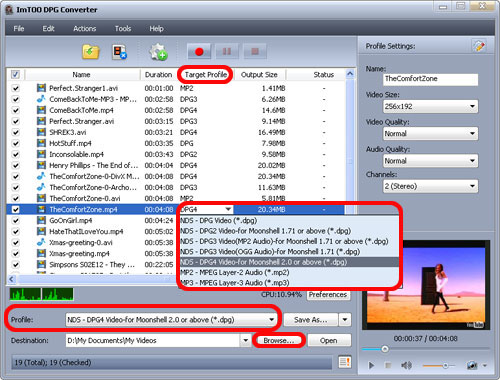Click the preview seek slider handle
Screen dimensions: 500x380
click(385, 349)
